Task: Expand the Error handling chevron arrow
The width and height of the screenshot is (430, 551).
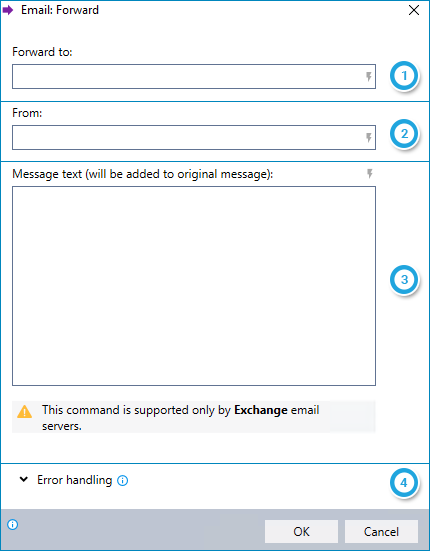Action: 24,479
